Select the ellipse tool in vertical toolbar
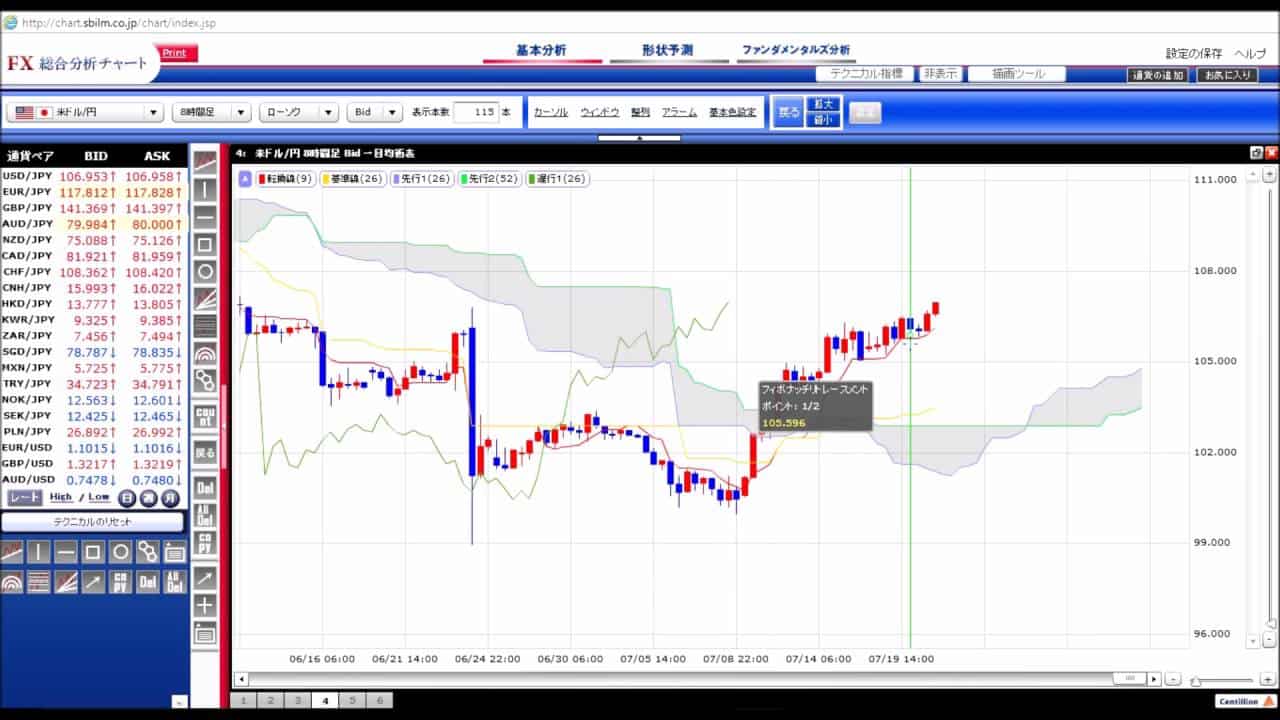This screenshot has width=1280, height=720. tap(205, 271)
